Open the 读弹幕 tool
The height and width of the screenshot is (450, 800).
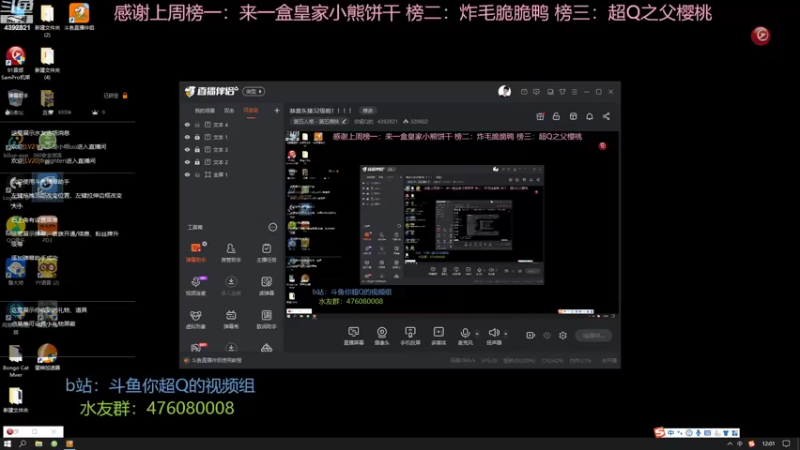[266, 286]
